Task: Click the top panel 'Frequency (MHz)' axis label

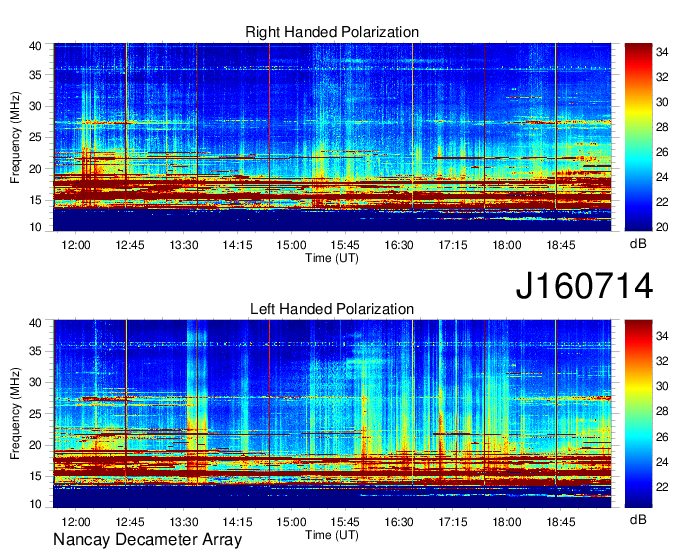Action: click(15, 137)
